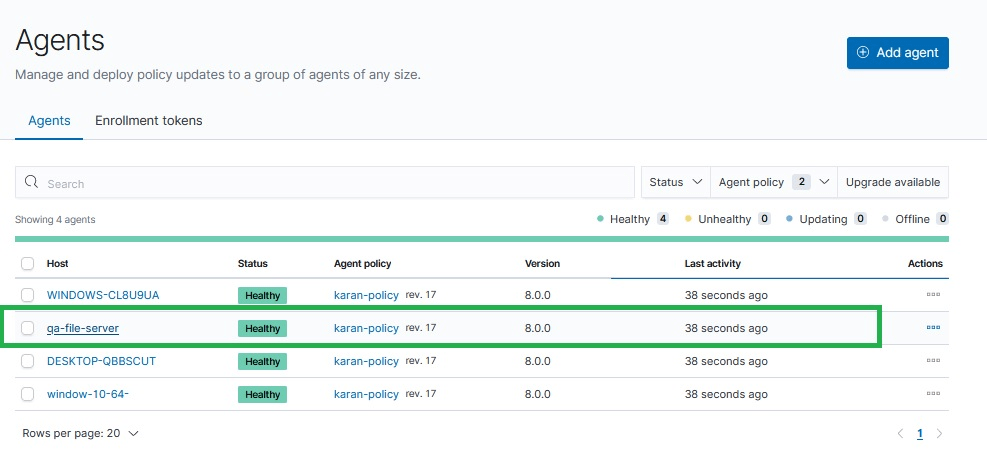Click '38 seconds ago' in DESKTOP-QBBSCUT row
This screenshot has height=453, width=987.
[x=726, y=361]
